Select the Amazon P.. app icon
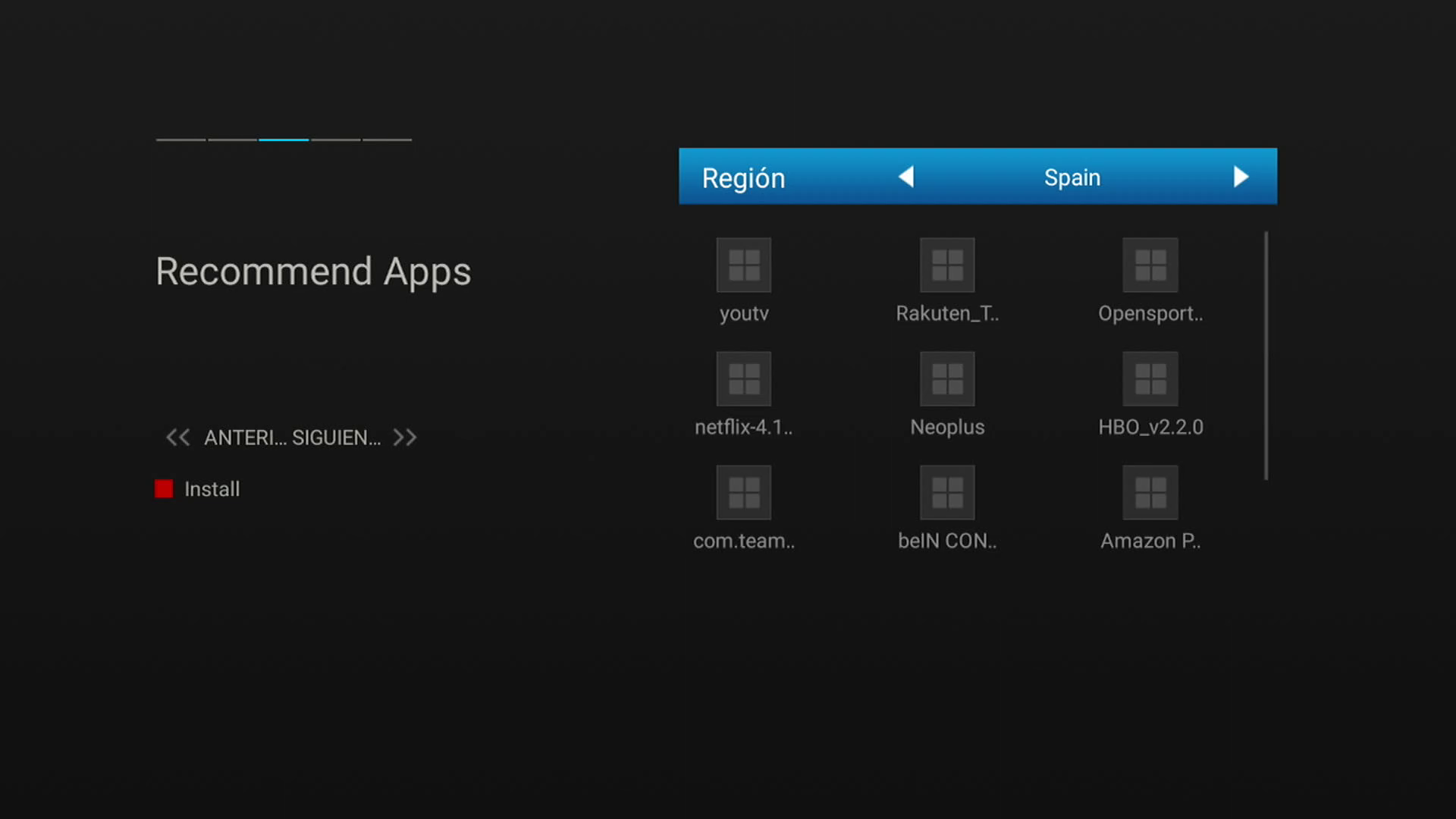 1150,493
